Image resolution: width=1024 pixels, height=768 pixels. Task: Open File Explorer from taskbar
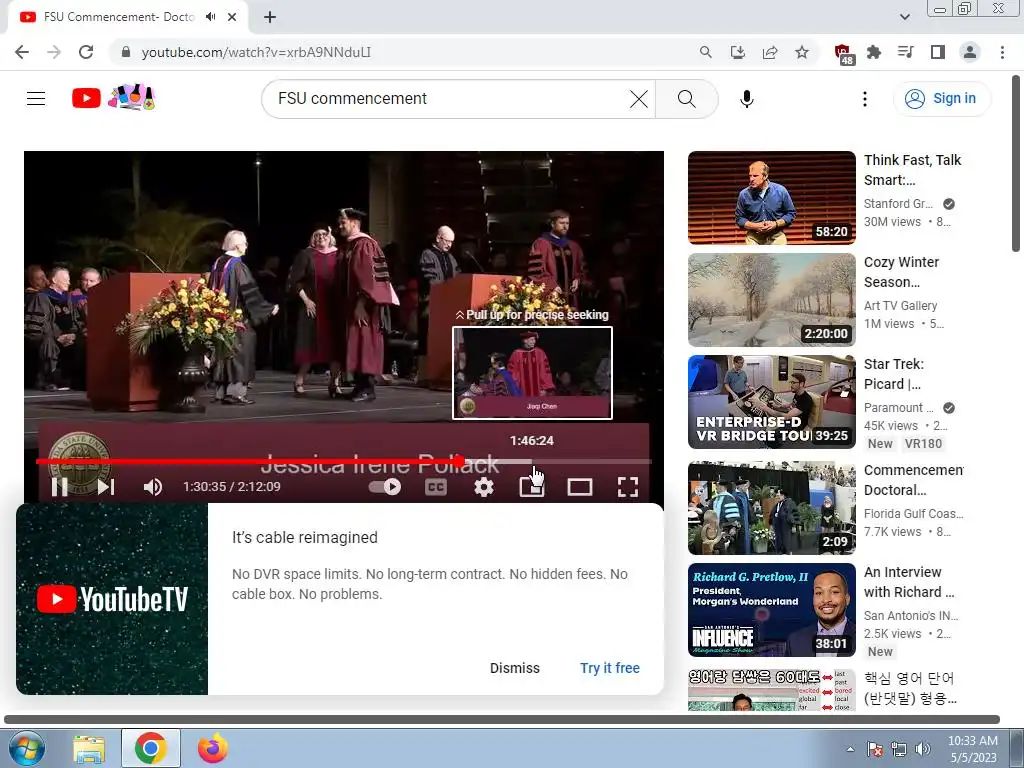89,749
